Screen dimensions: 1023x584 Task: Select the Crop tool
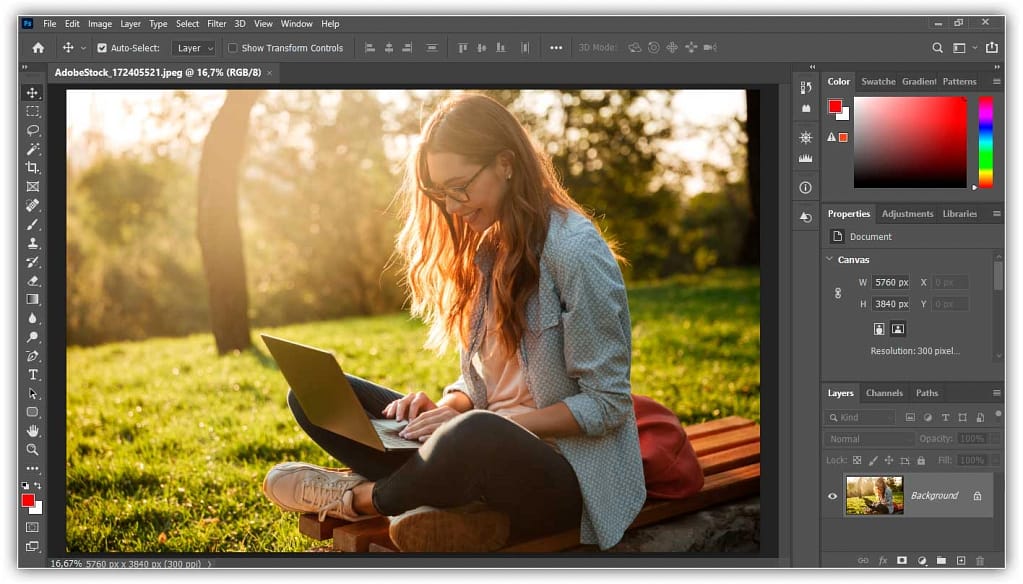pyautogui.click(x=32, y=168)
